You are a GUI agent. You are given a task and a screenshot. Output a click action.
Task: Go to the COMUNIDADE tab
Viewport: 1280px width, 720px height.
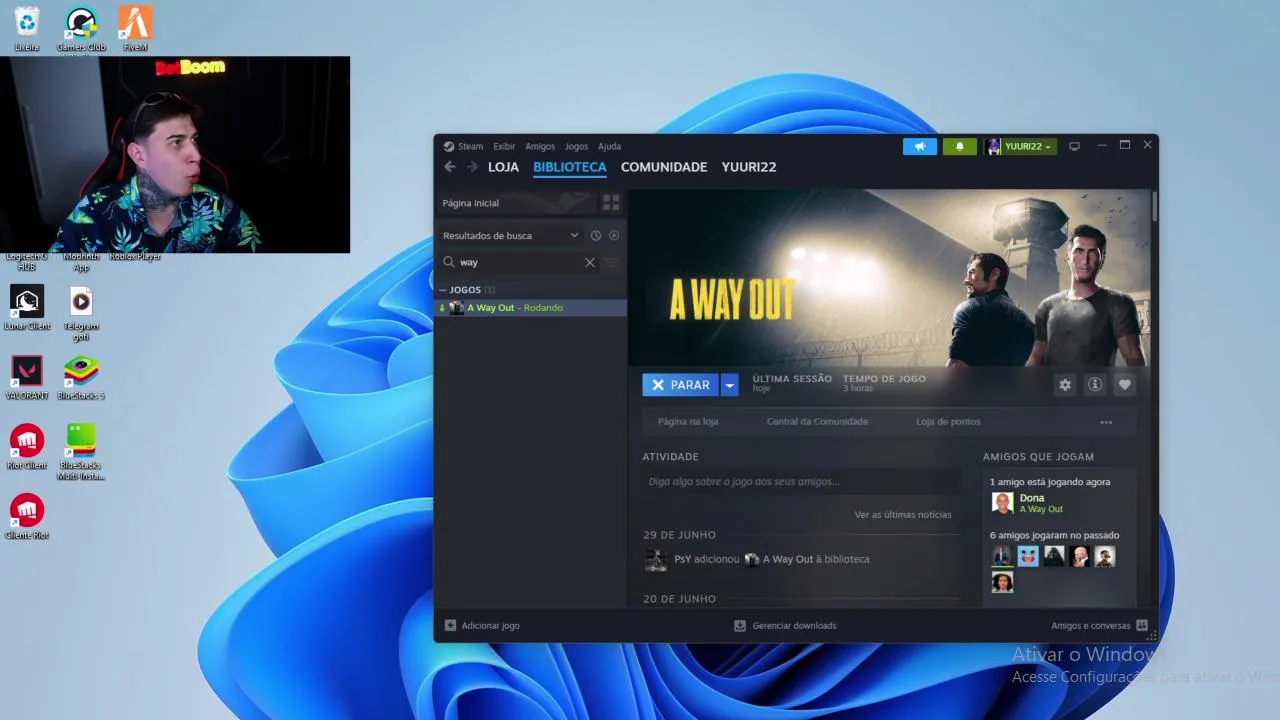click(664, 167)
